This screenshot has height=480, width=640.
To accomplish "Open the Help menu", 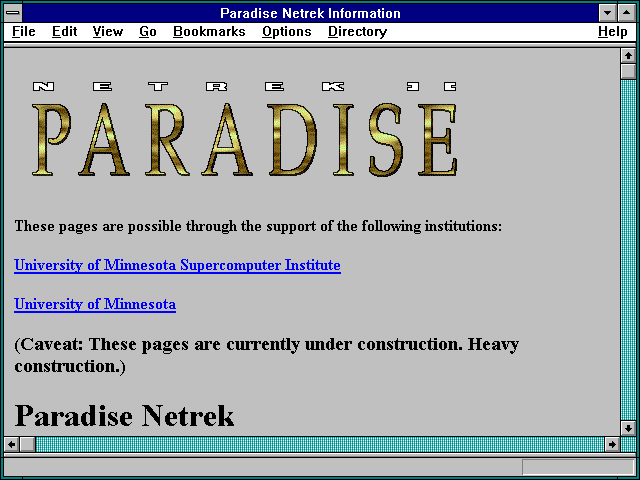I will click(612, 32).
